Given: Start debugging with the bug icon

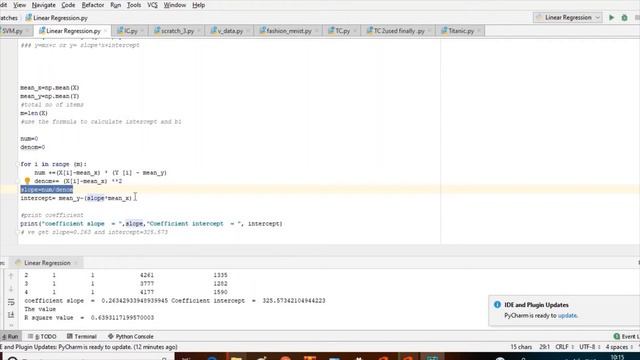Looking at the screenshot, I should coord(624,18).
